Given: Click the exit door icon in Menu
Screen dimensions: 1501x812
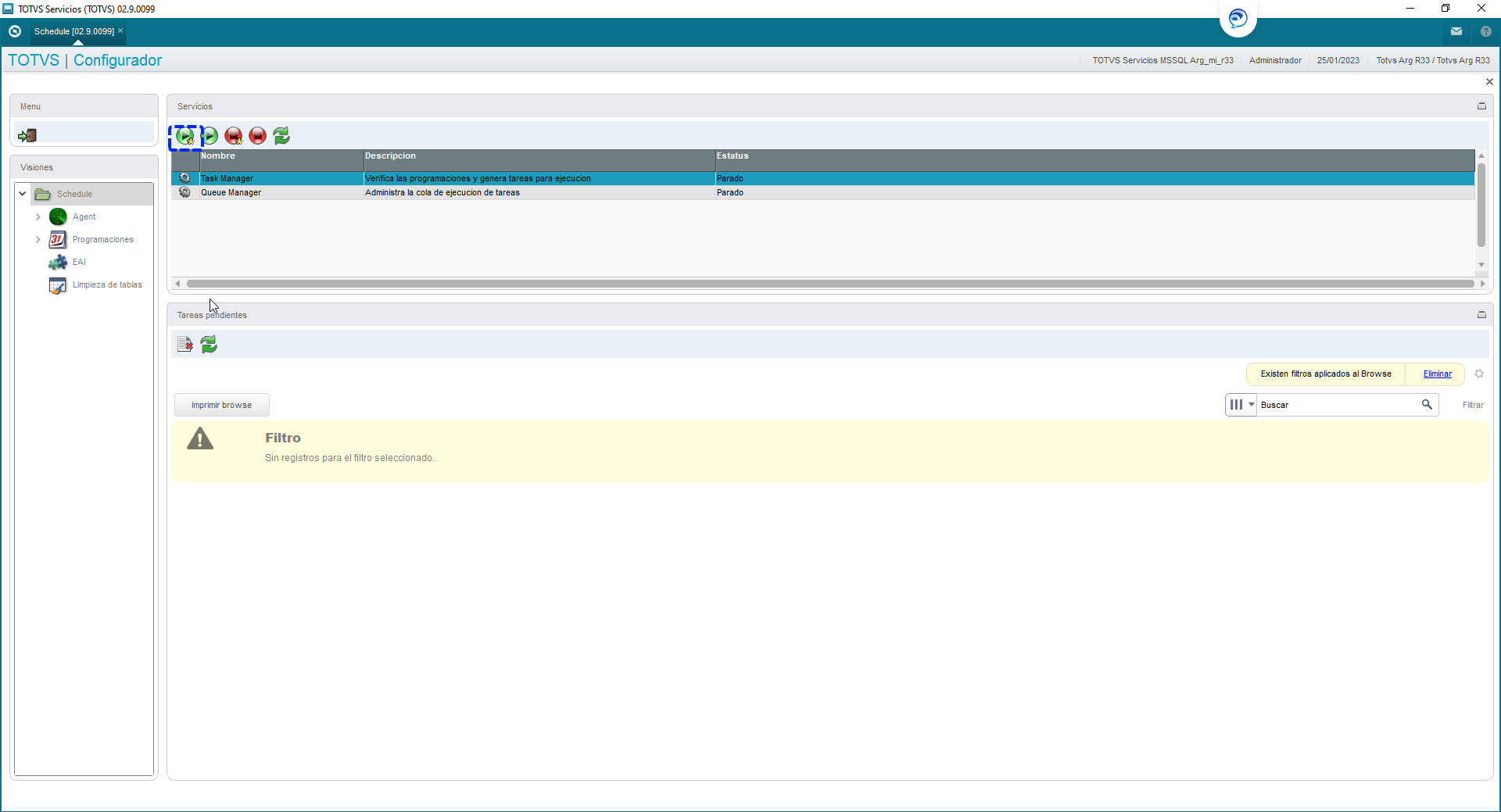Looking at the screenshot, I should point(27,135).
